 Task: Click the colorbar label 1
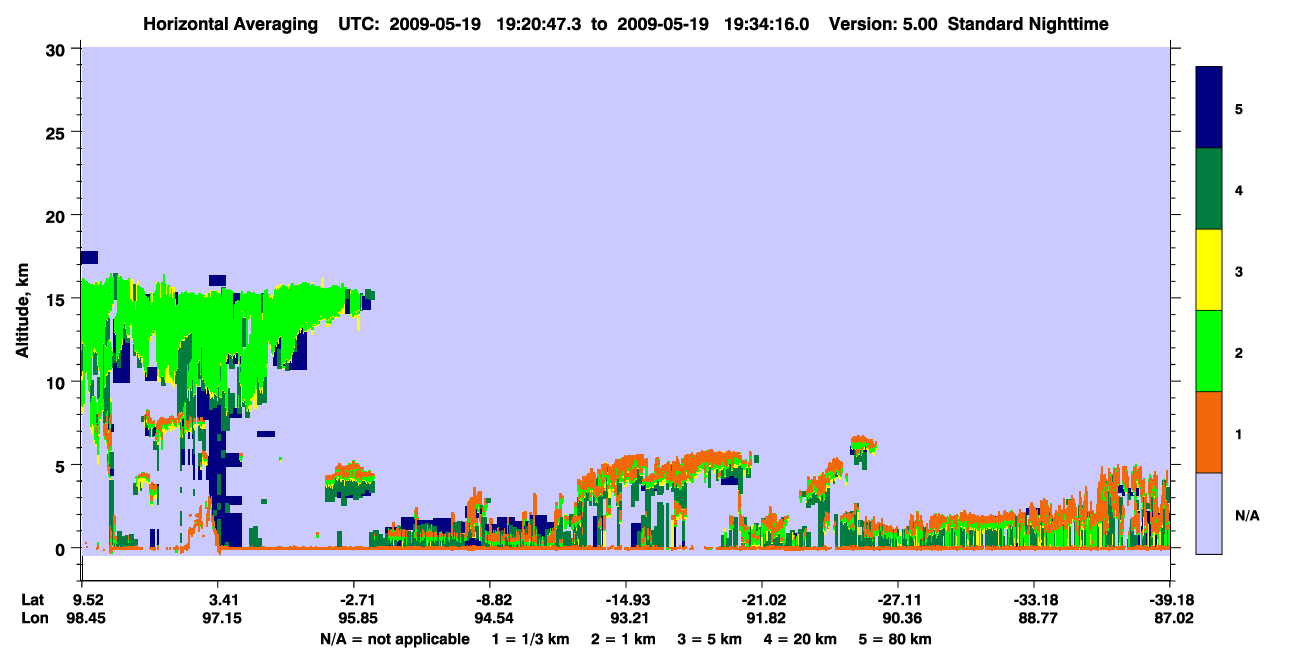[1239, 433]
